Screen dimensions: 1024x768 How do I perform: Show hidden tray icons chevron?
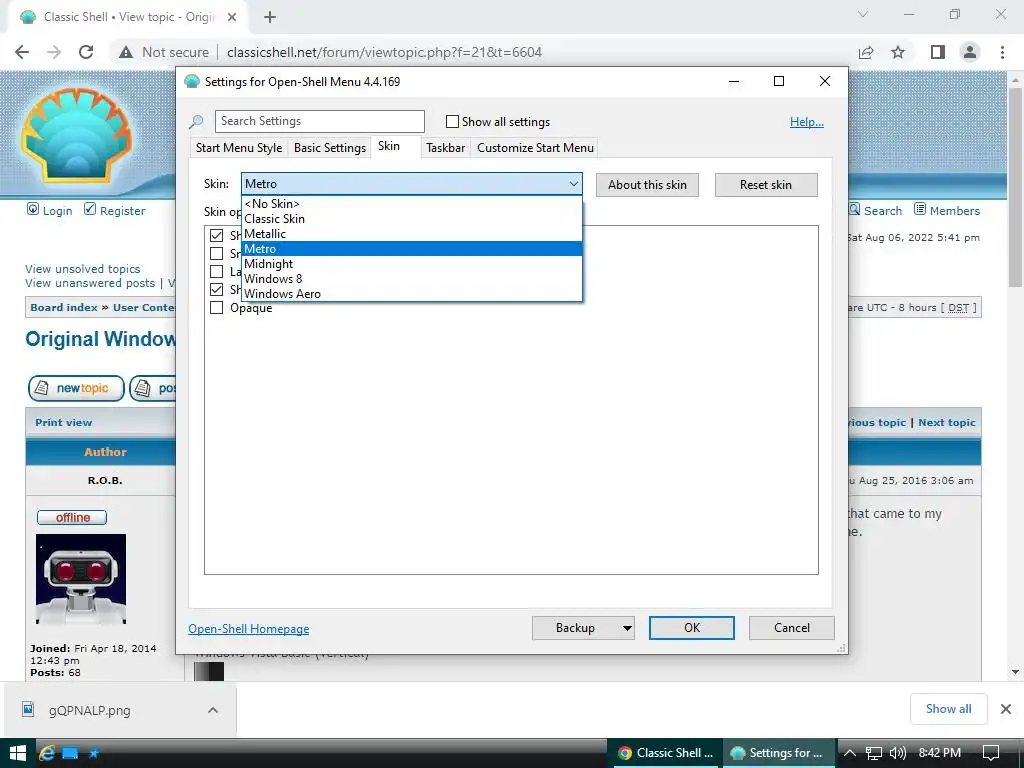tap(850, 753)
